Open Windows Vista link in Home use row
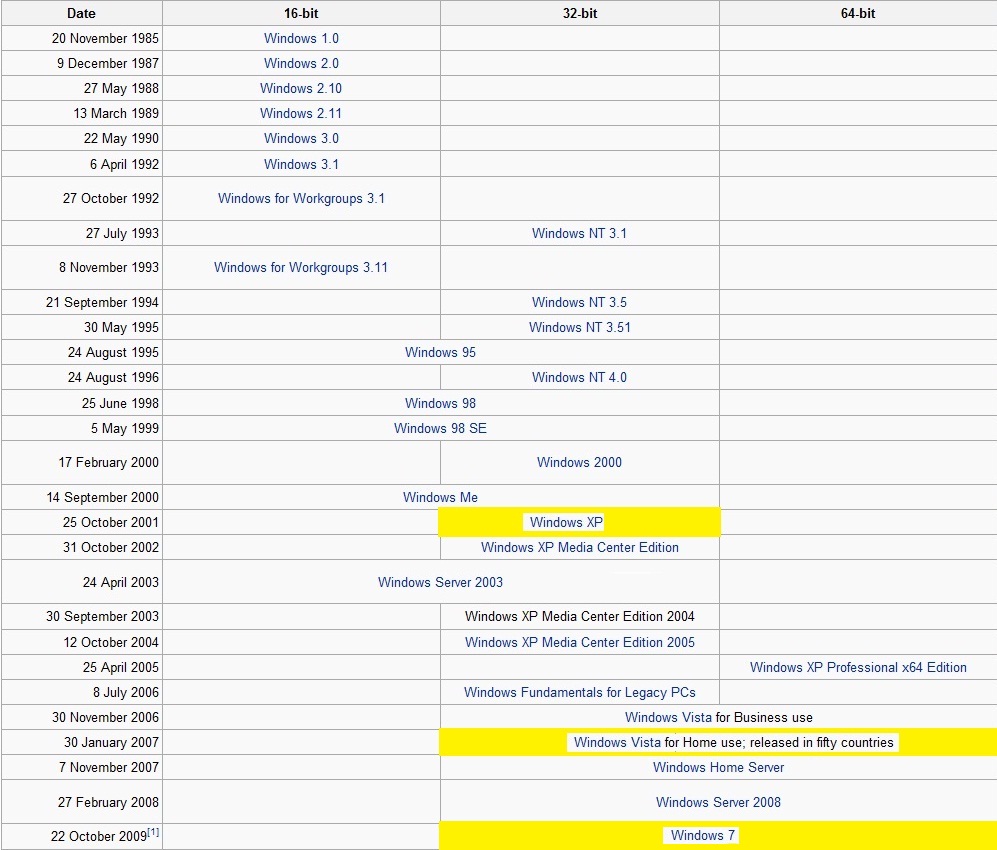 tap(617, 742)
